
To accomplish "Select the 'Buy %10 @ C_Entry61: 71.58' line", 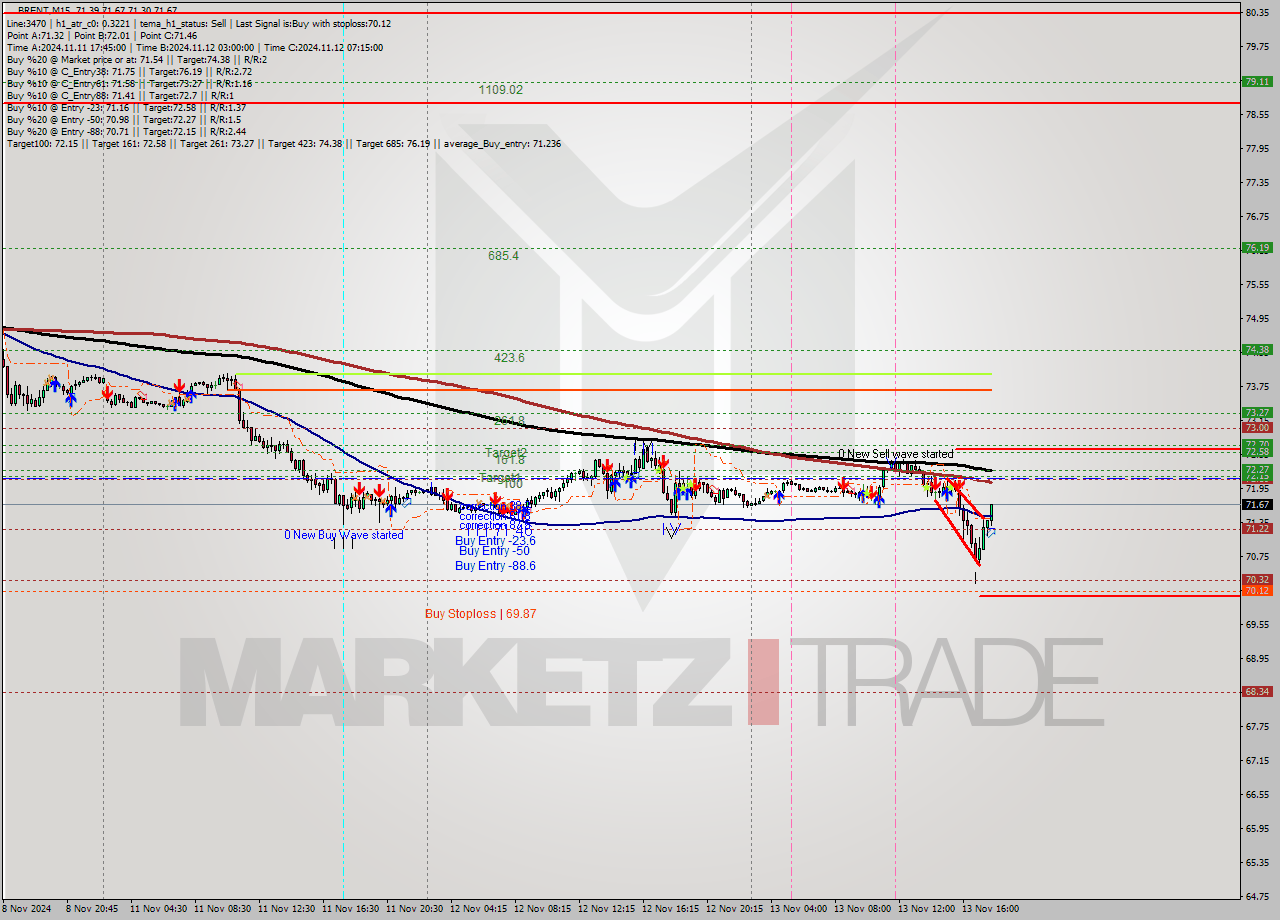I will point(129,84).
